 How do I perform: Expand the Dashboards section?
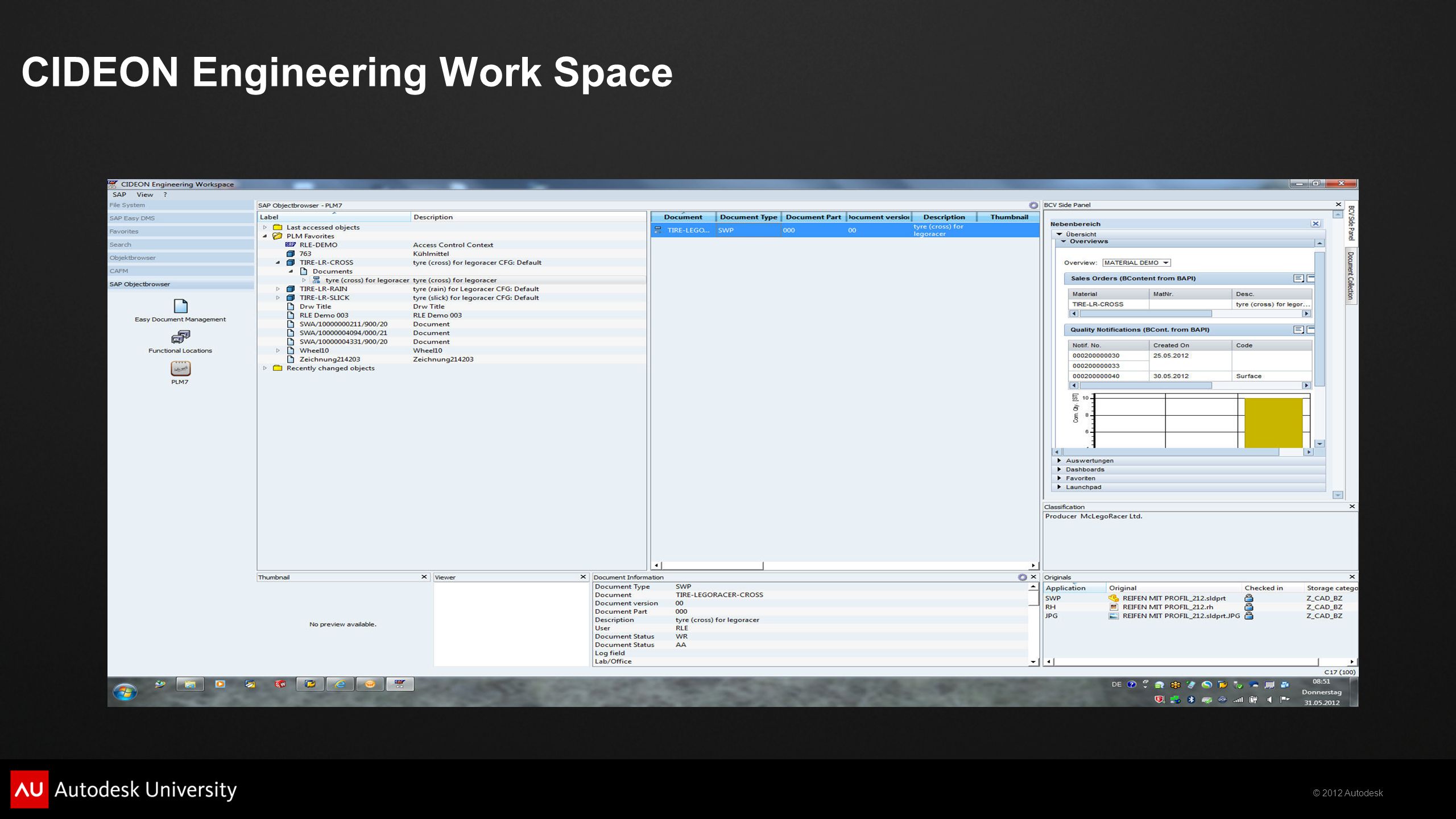[1059, 469]
